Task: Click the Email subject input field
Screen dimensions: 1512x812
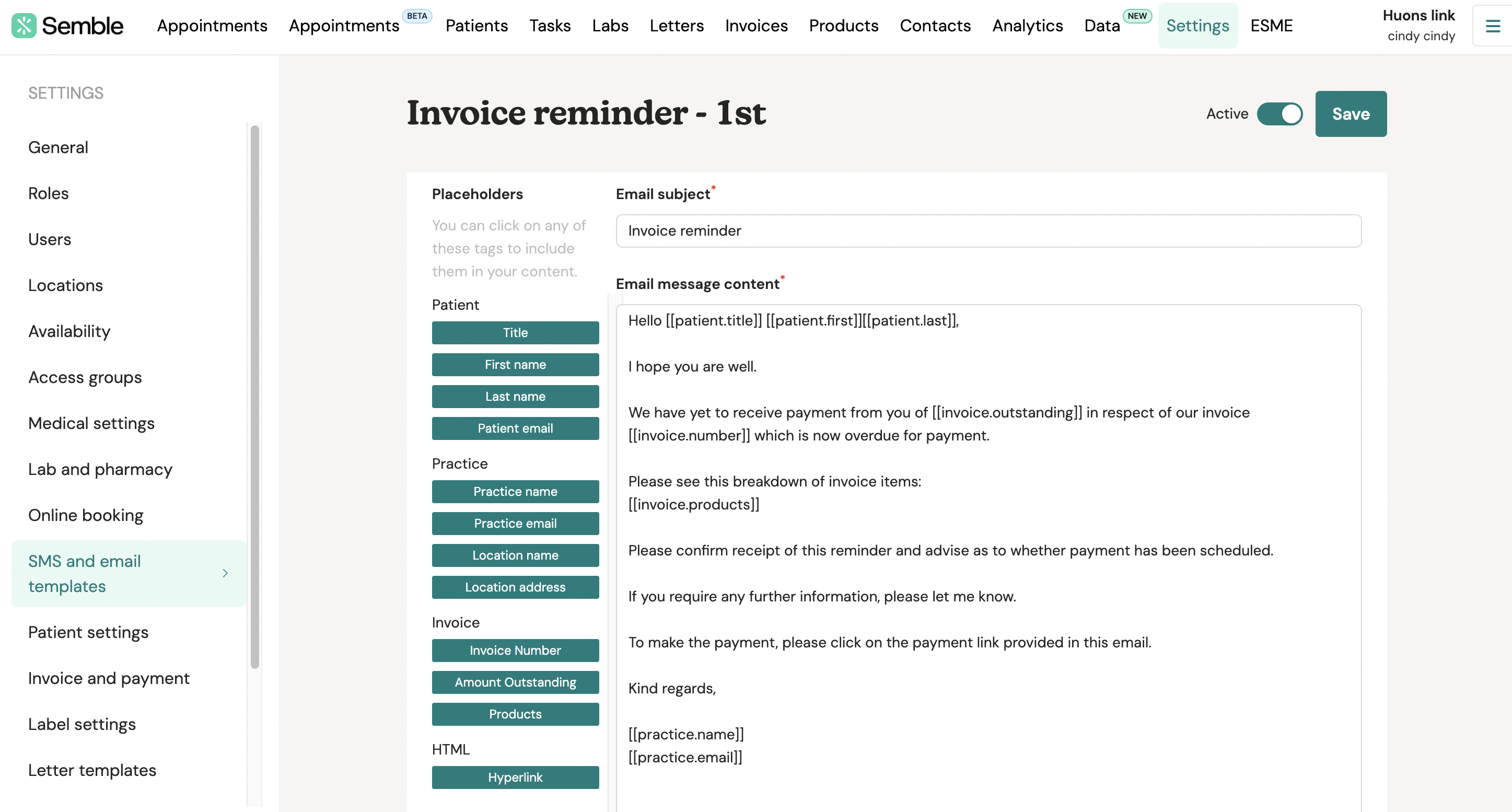Action: [x=988, y=231]
